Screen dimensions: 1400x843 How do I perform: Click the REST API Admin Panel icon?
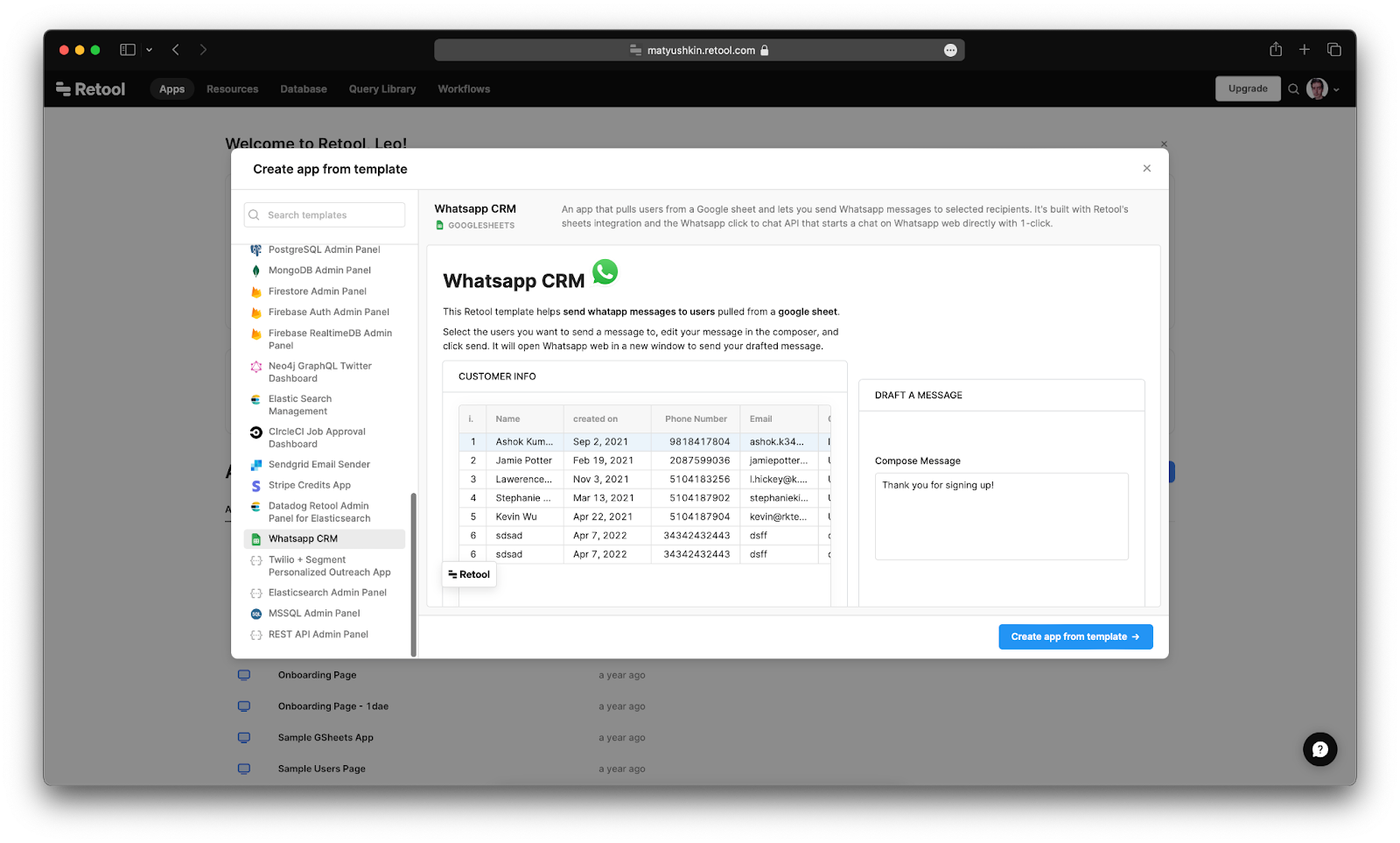point(255,635)
